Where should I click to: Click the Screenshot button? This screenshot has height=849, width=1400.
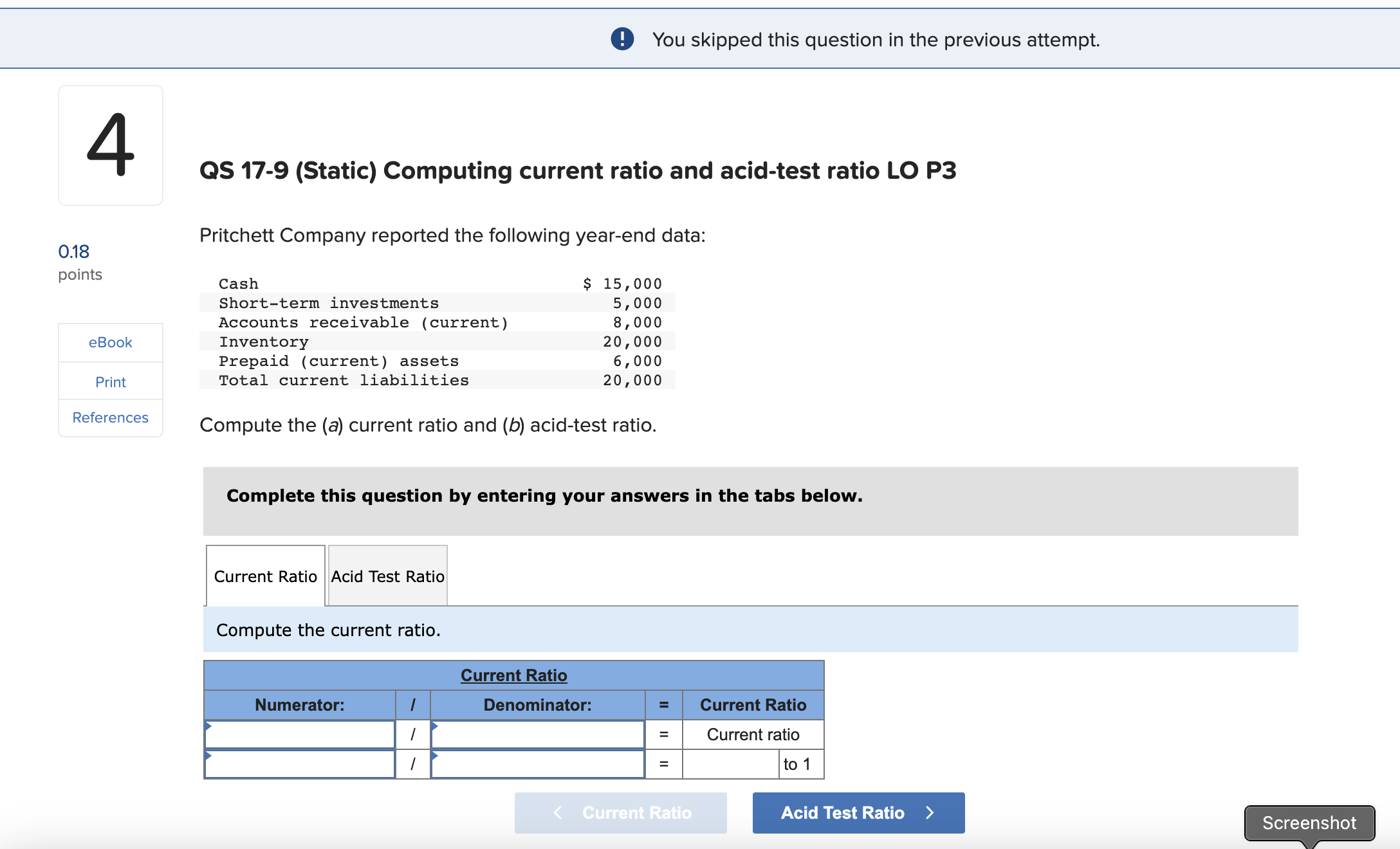click(1309, 823)
